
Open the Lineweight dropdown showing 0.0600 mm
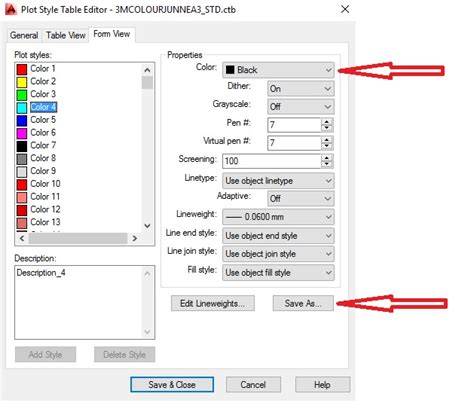[278, 217]
